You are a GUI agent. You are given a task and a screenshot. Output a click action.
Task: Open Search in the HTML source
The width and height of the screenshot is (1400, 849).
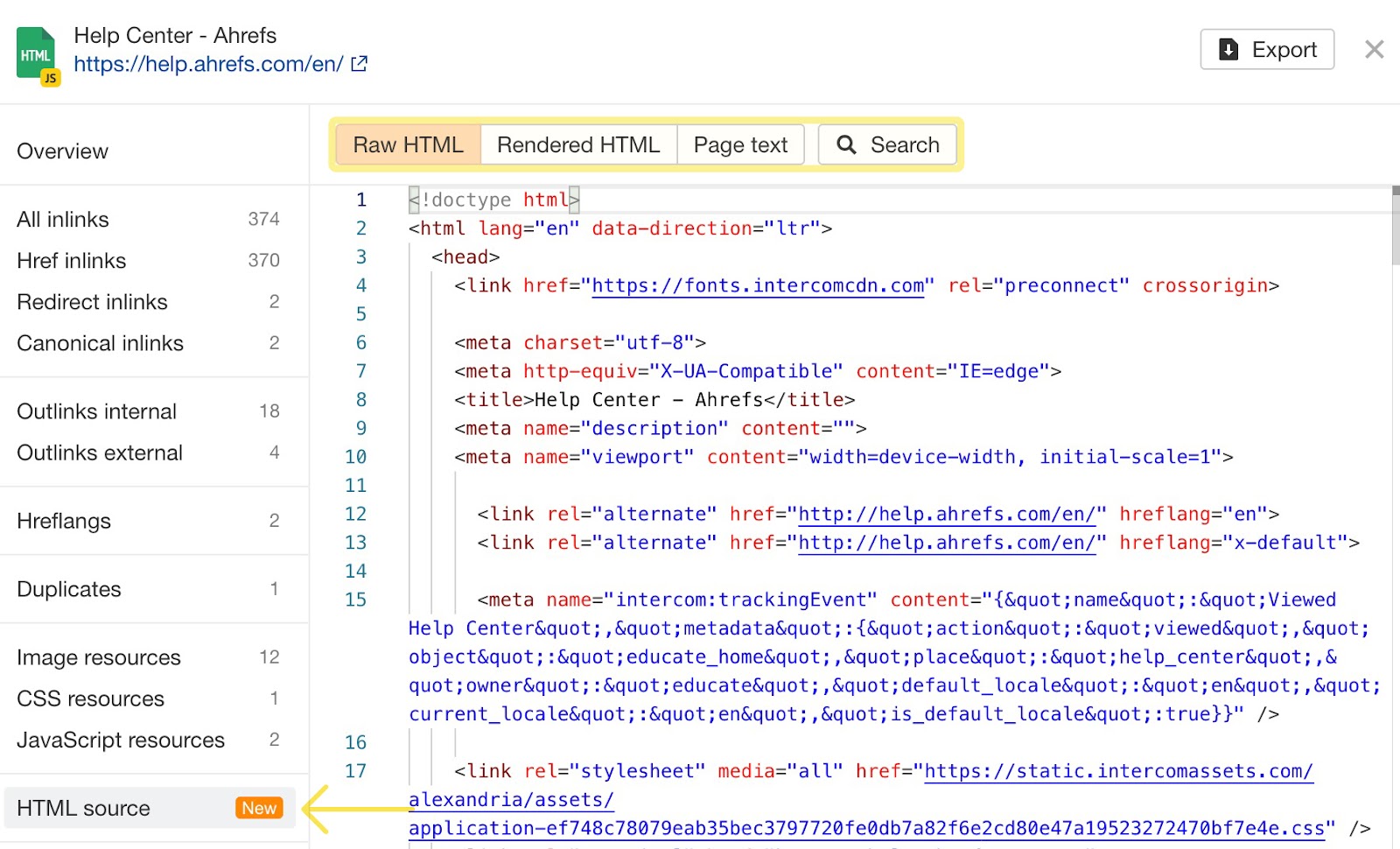click(887, 144)
